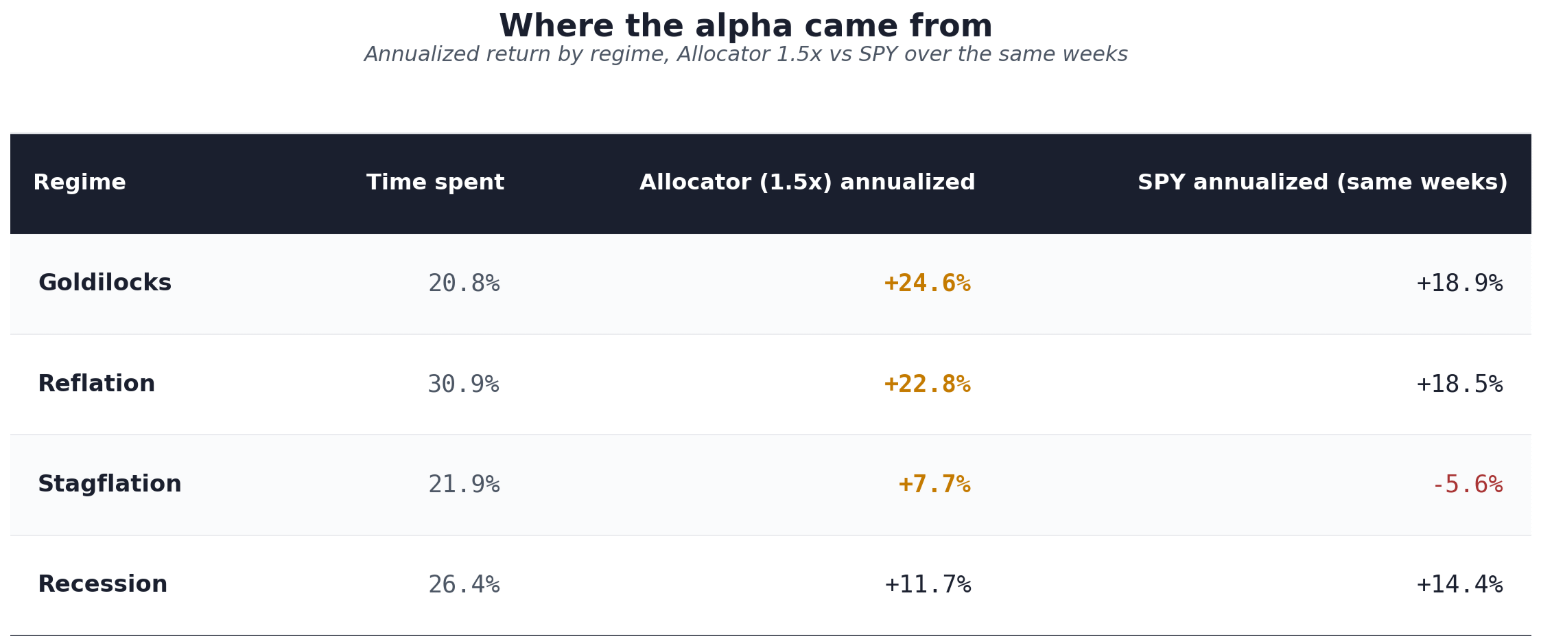Screen dimensions: 1543x643
Task: Select the red -5.6% SPY value
Action: [1467, 485]
